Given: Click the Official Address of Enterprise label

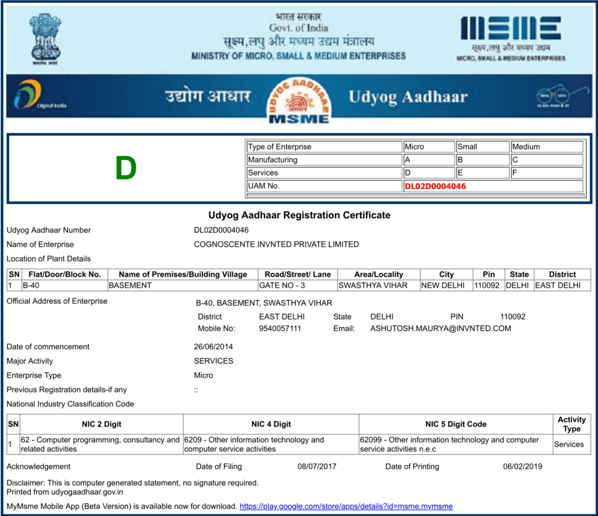Looking at the screenshot, I should point(57,301).
